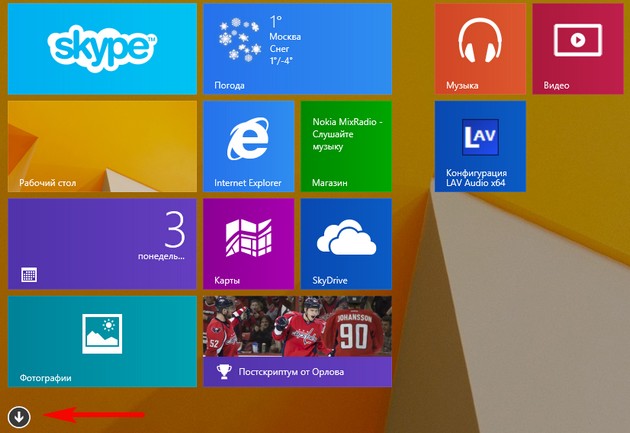Launch Музыка headphones tile
This screenshot has width=630, height=433.
(480, 49)
